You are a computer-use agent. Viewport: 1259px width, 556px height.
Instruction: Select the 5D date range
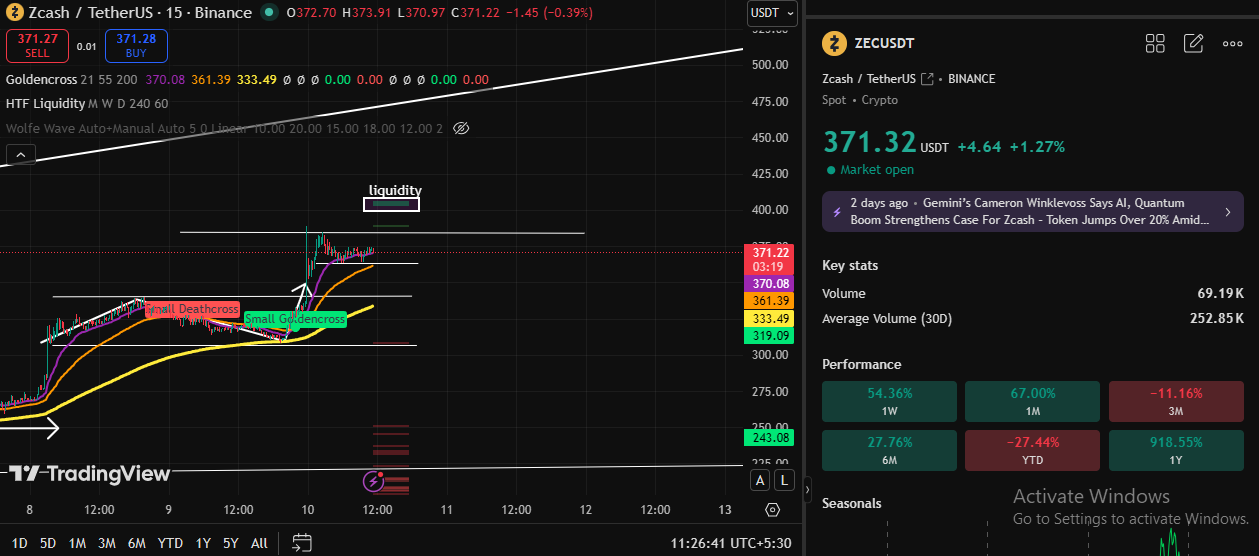(48, 543)
